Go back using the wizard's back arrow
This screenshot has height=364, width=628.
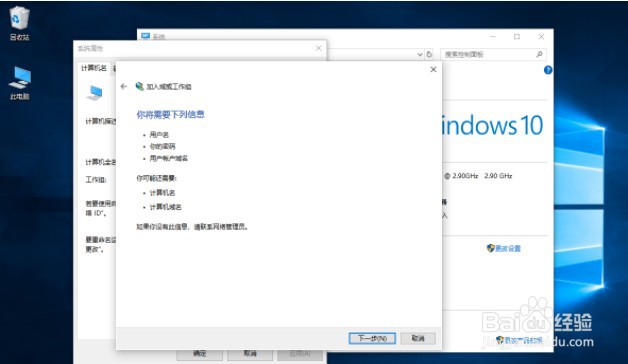pos(124,86)
